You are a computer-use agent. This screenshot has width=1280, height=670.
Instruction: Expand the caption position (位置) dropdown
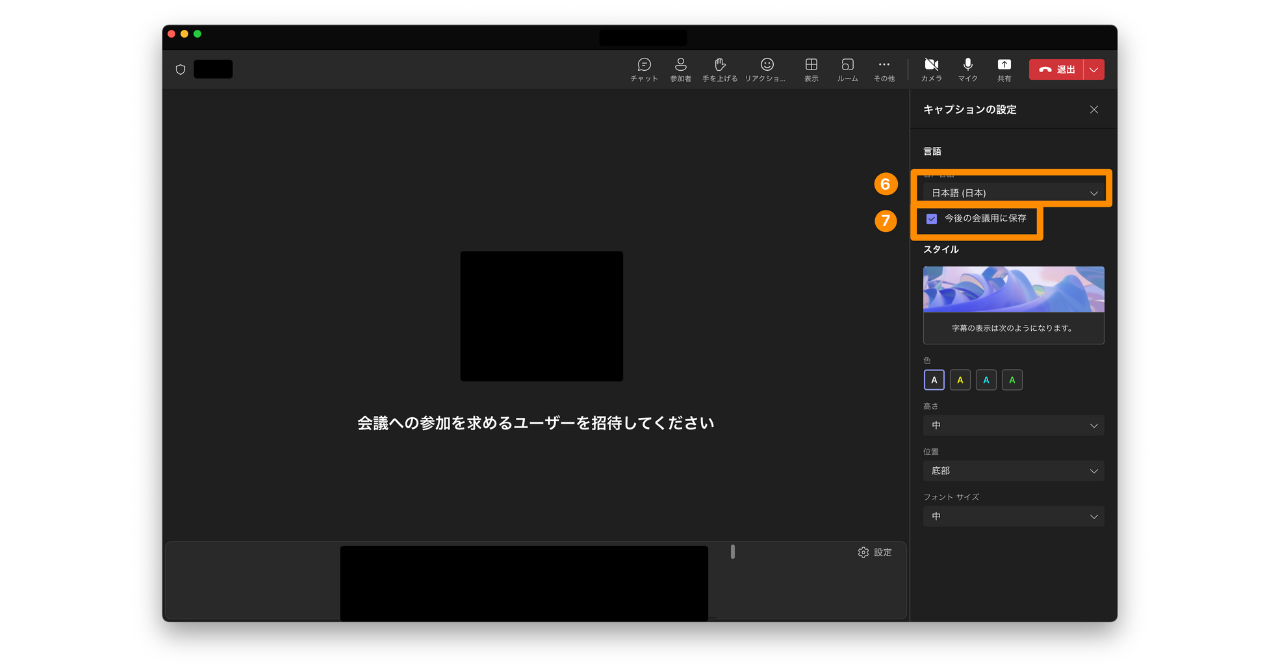pos(1013,471)
